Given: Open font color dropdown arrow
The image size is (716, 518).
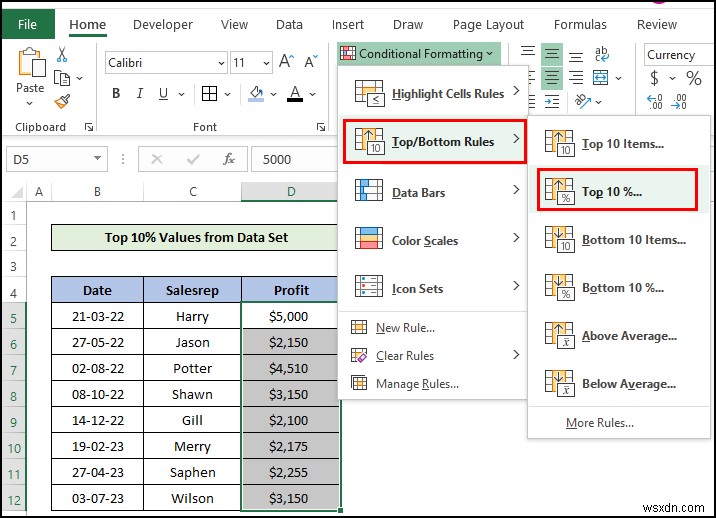Looking at the screenshot, I should click(313, 95).
